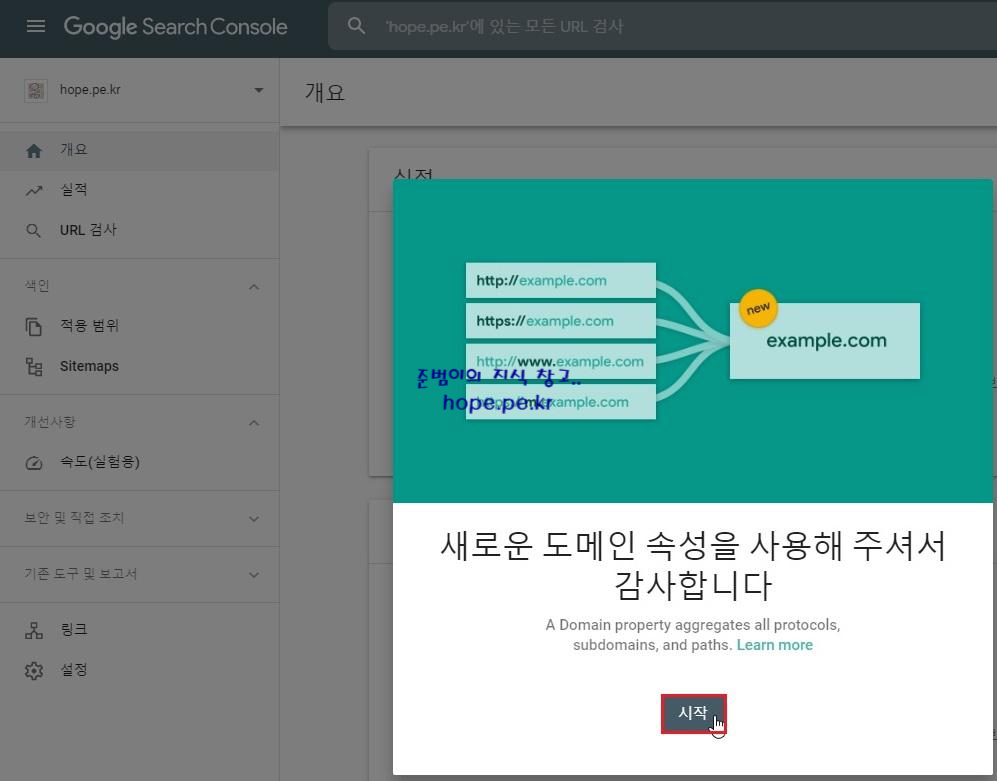Image resolution: width=997 pixels, height=781 pixels.
Task: Click the 시작 button in the dialog
Action: tap(693, 714)
